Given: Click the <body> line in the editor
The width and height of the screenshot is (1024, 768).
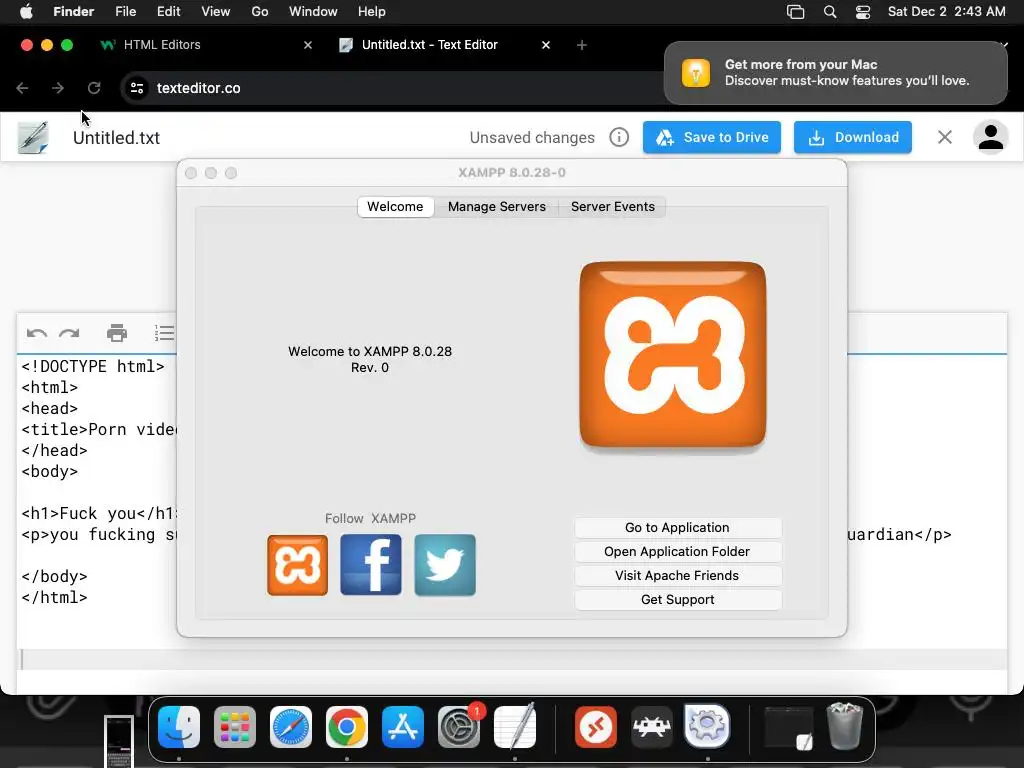Looking at the screenshot, I should coord(50,472).
